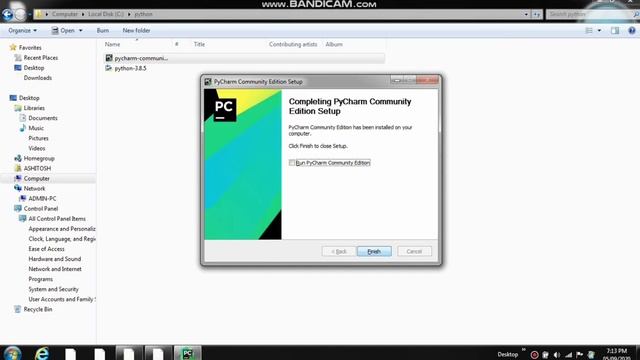Sort files by Name column

(112, 44)
